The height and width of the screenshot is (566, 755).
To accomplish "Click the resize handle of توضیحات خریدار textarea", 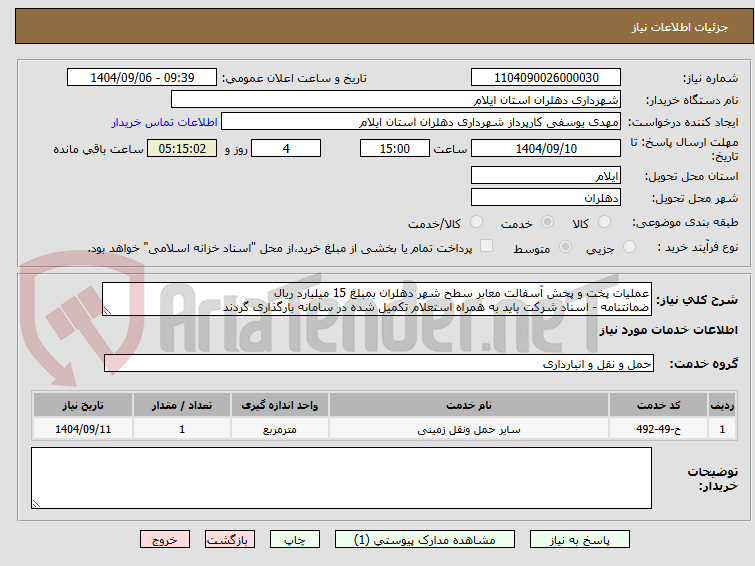I will point(36,503).
